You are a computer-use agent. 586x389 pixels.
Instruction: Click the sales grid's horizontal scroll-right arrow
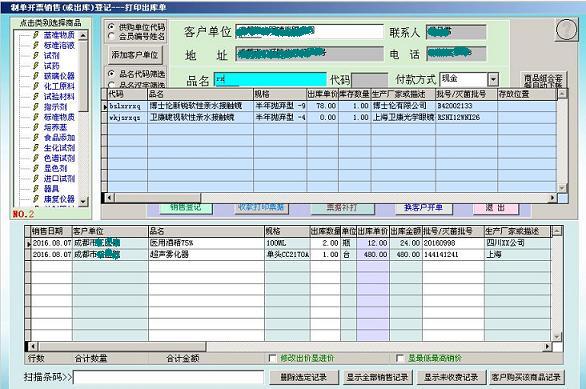548,346
